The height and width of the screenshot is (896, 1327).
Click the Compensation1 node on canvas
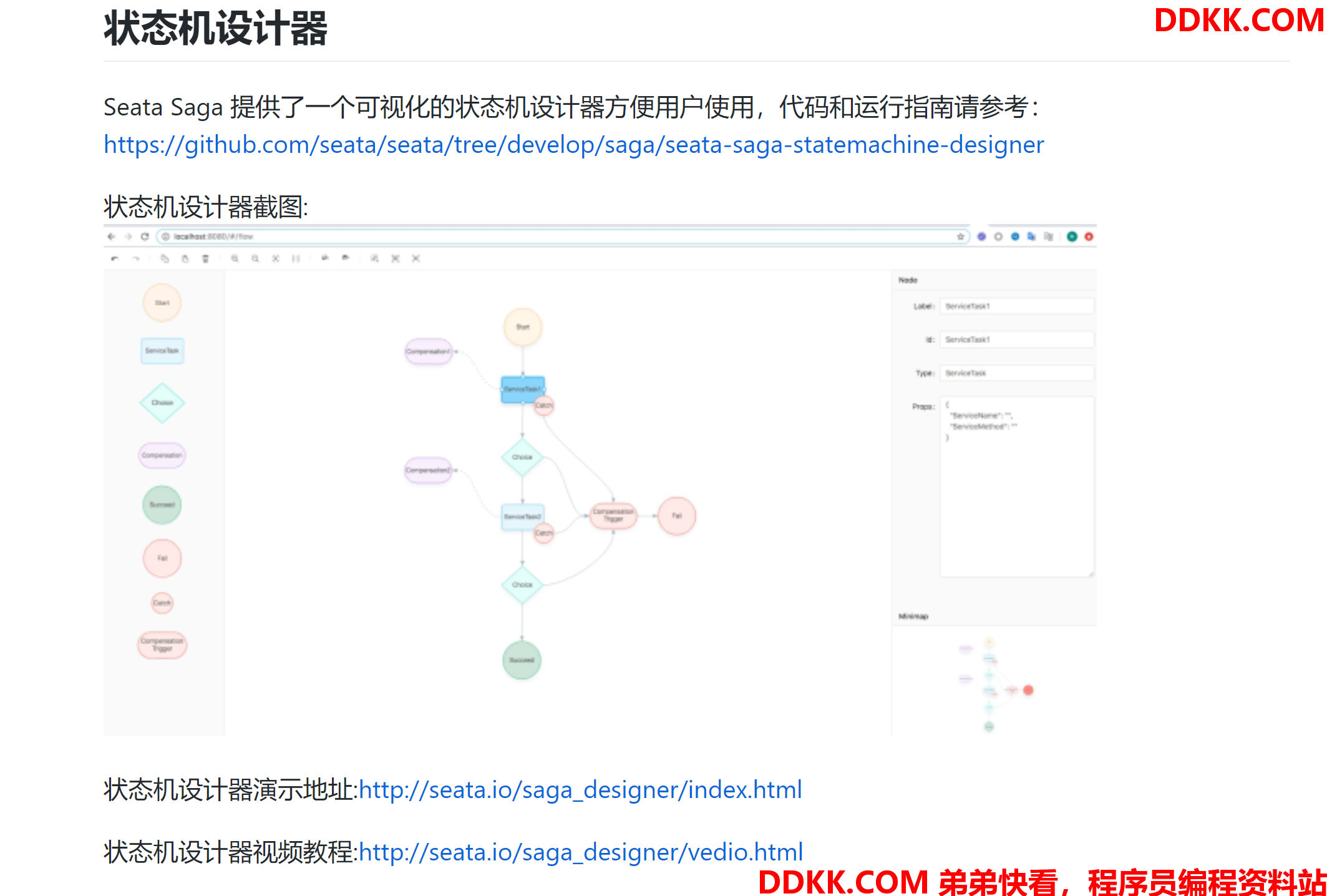coord(429,351)
